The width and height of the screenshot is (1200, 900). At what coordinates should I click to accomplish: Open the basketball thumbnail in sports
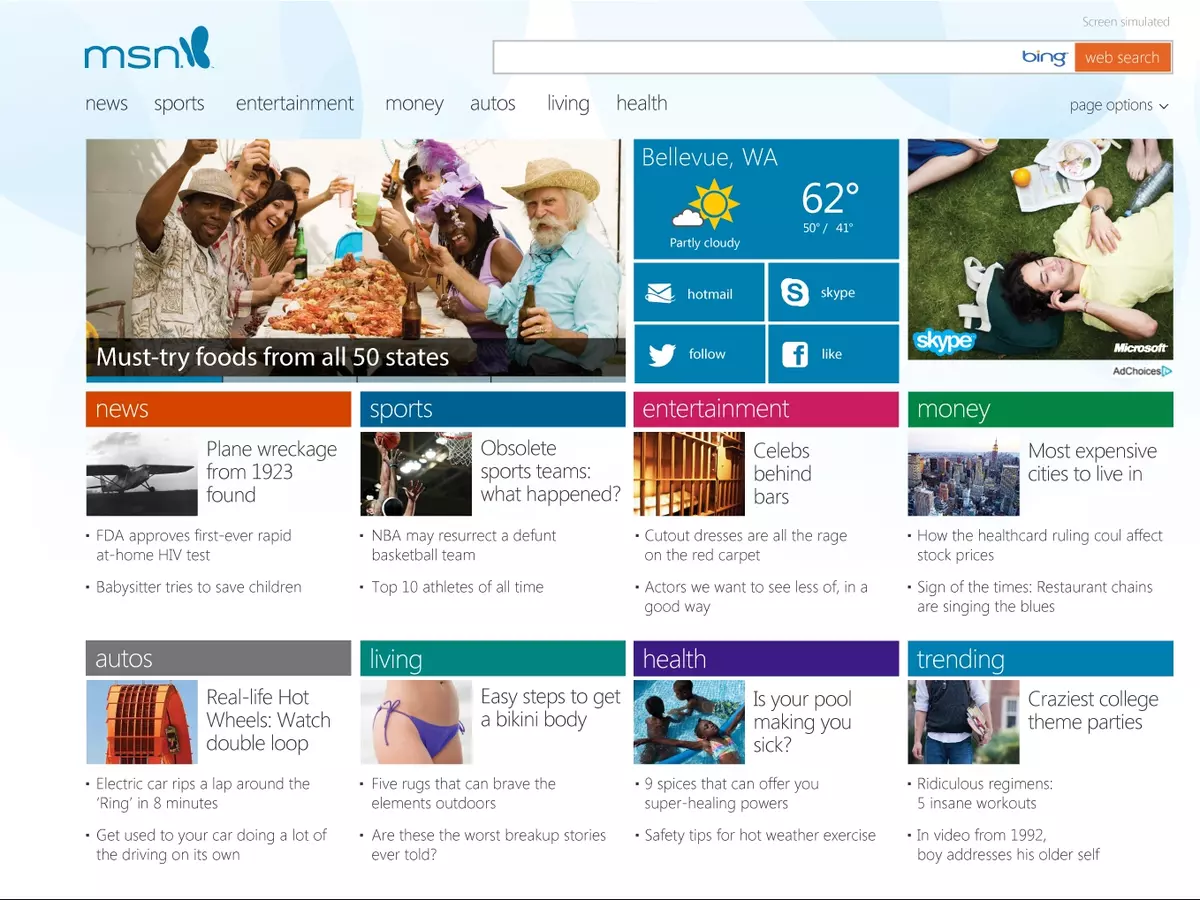tap(416, 473)
